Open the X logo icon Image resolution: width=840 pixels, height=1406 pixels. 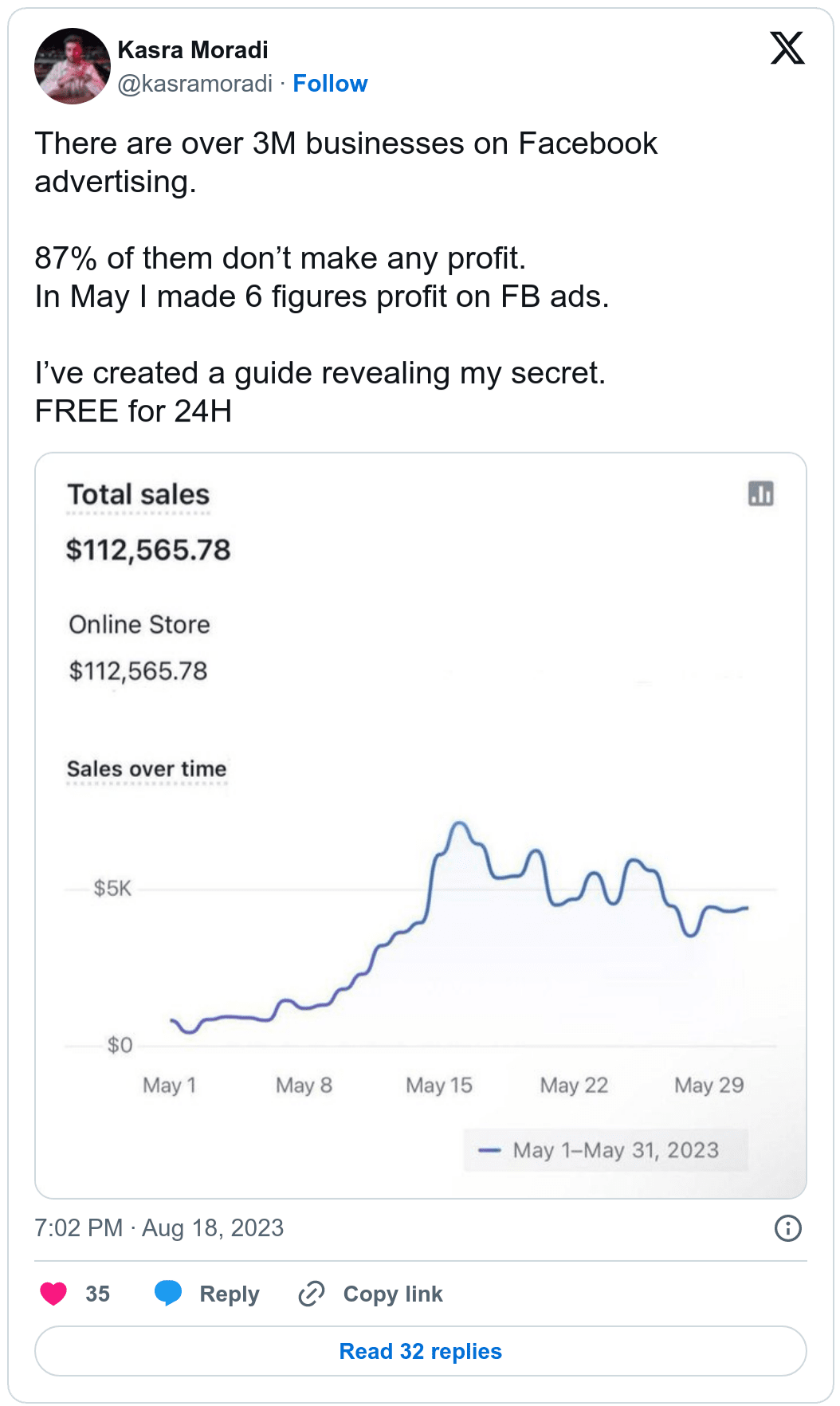pyautogui.click(x=787, y=48)
